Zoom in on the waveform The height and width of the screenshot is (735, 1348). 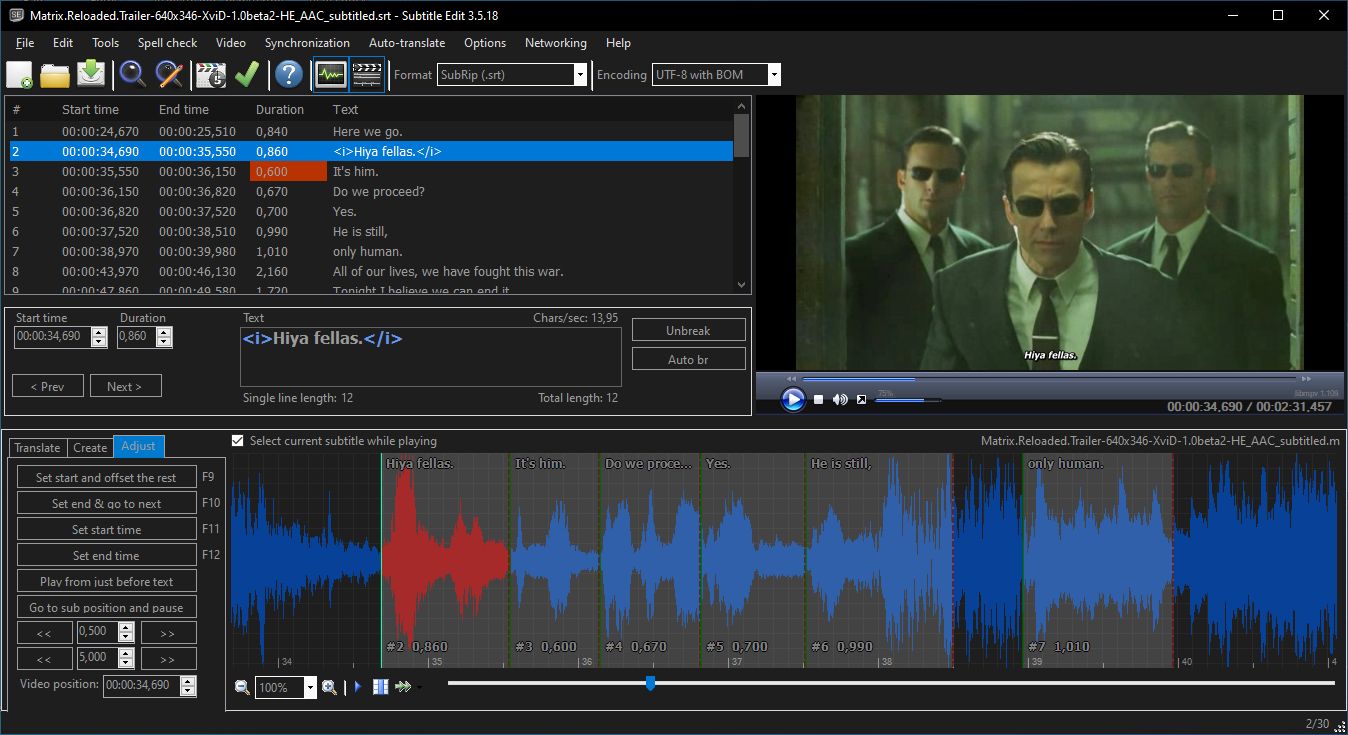pyautogui.click(x=329, y=687)
